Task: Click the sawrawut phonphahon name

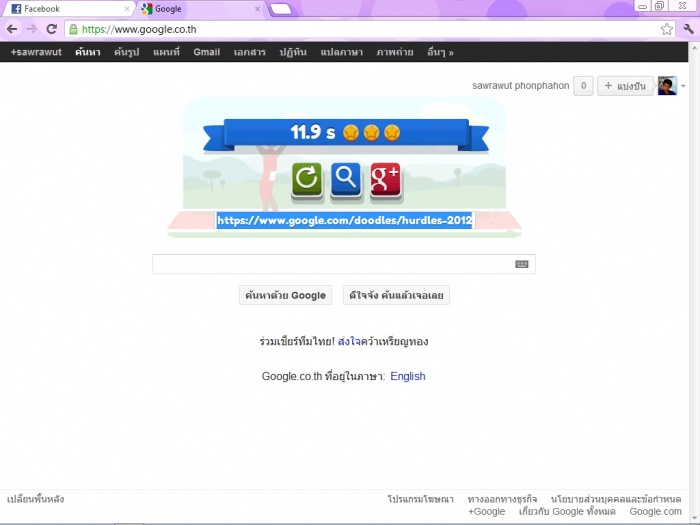Action: (521, 86)
